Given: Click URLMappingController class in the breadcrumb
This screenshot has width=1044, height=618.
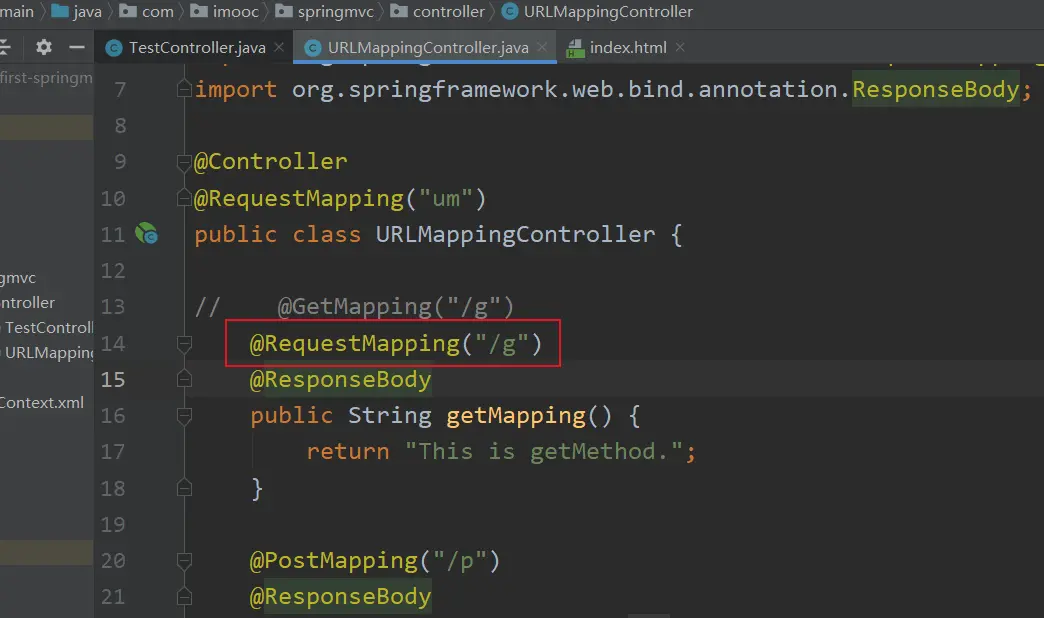Looking at the screenshot, I should [597, 11].
